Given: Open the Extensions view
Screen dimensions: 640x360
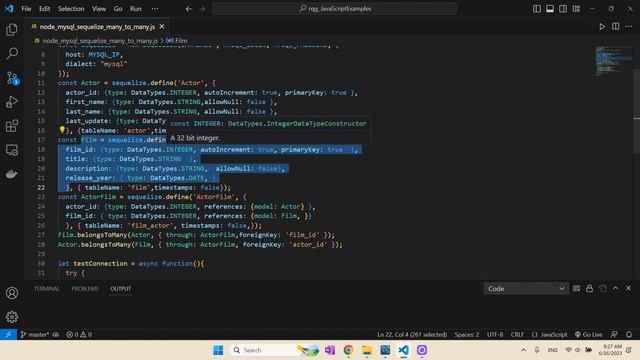Looking at the screenshot, I should [x=12, y=126].
